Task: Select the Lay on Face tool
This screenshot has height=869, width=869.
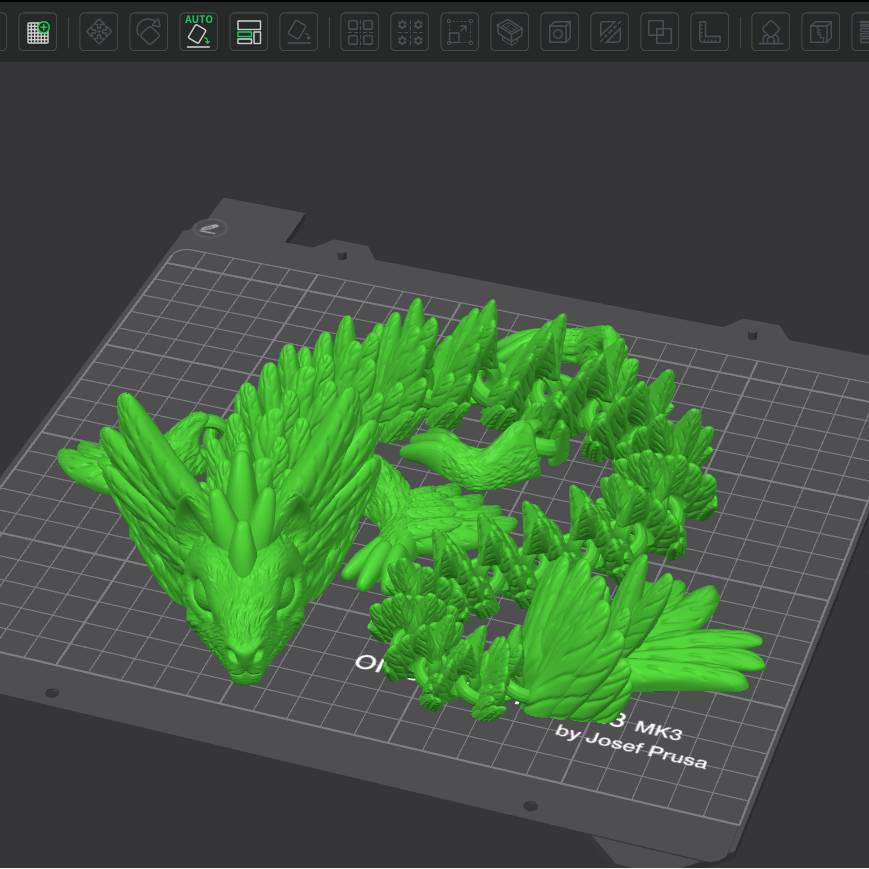Action: tap(299, 32)
